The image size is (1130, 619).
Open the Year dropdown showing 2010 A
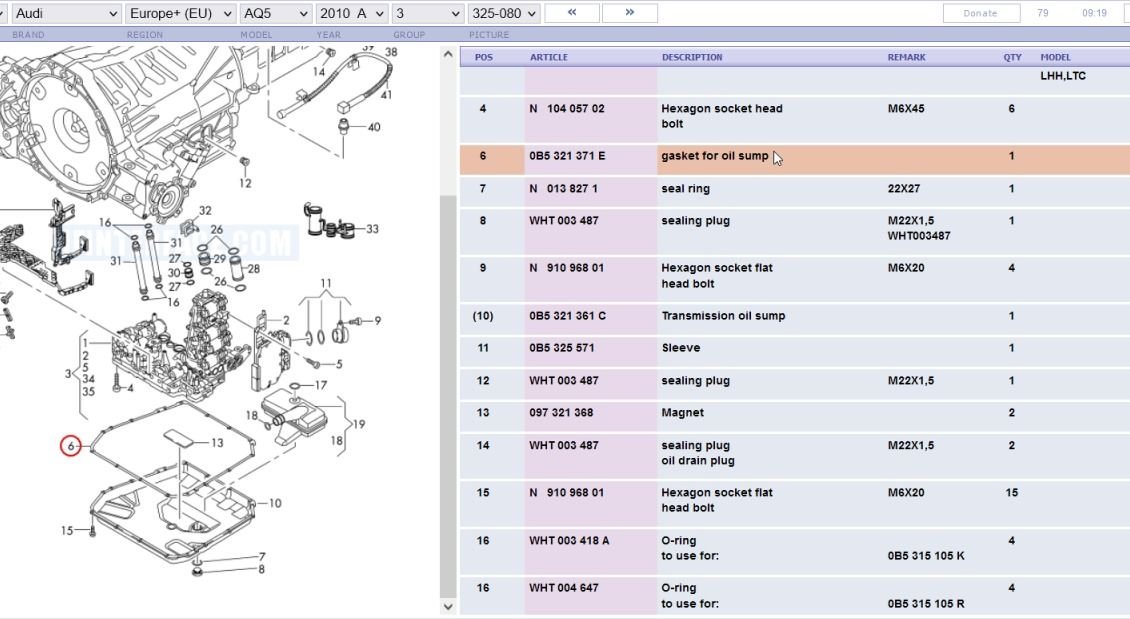(351, 14)
